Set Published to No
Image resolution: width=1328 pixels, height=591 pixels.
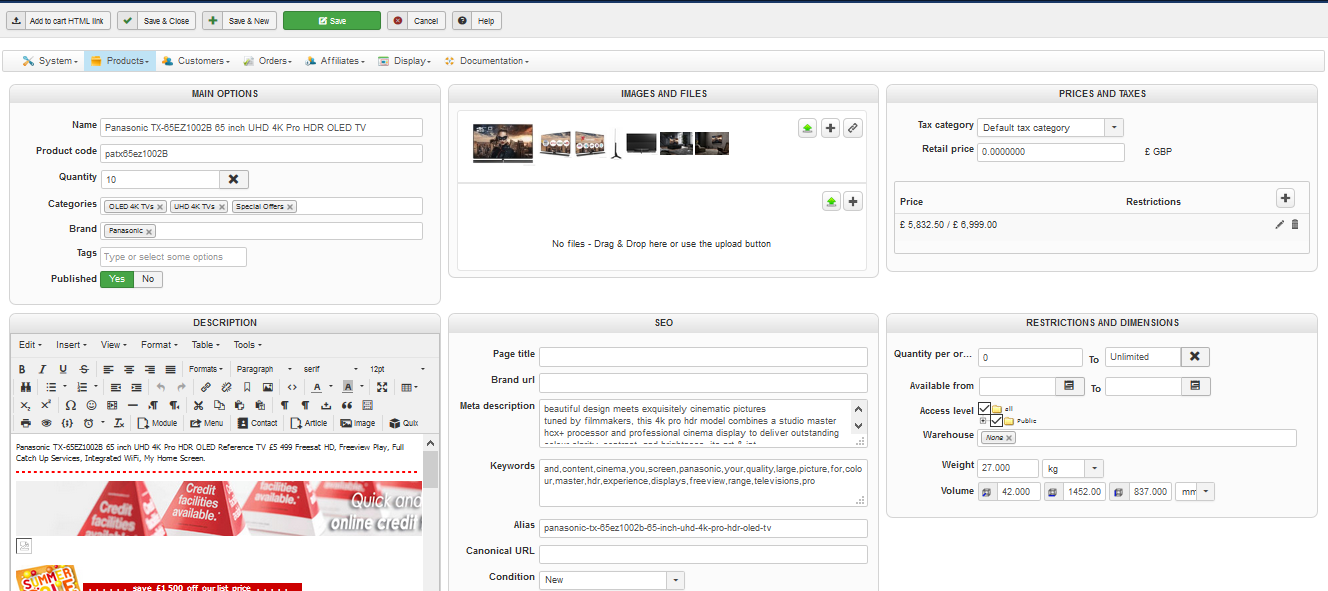tap(148, 279)
